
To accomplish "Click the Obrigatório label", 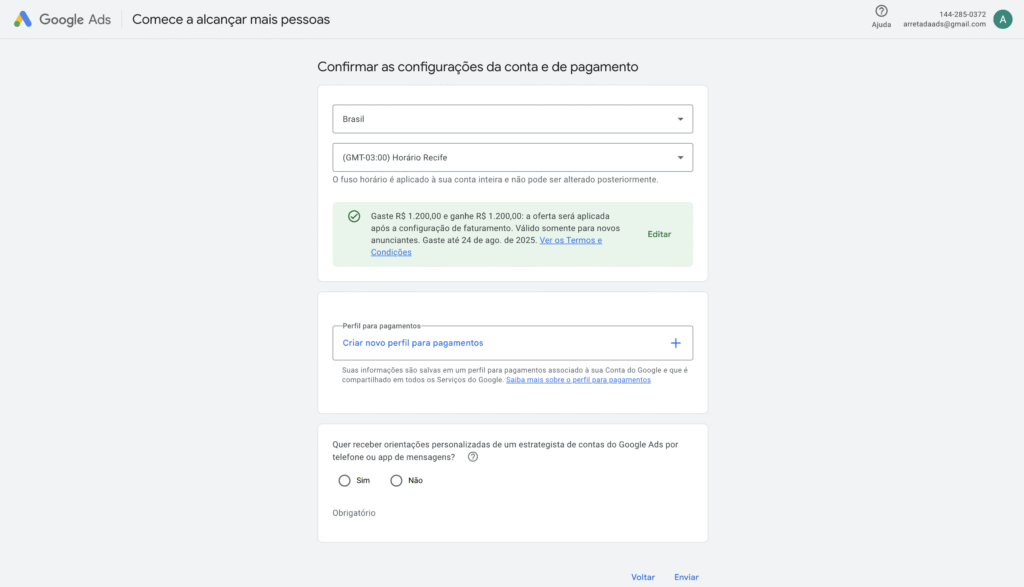I will tap(354, 513).
